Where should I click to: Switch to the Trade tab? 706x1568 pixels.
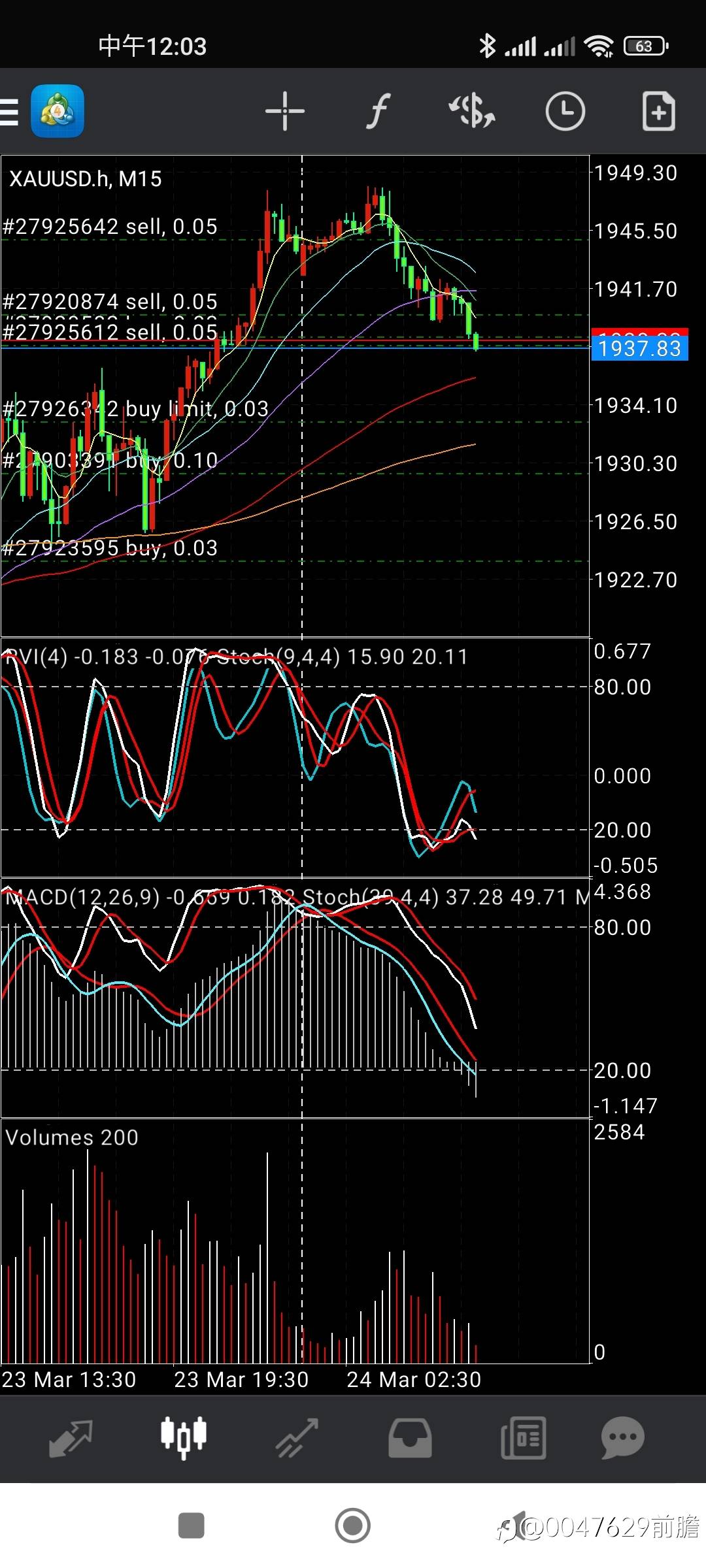297,1439
